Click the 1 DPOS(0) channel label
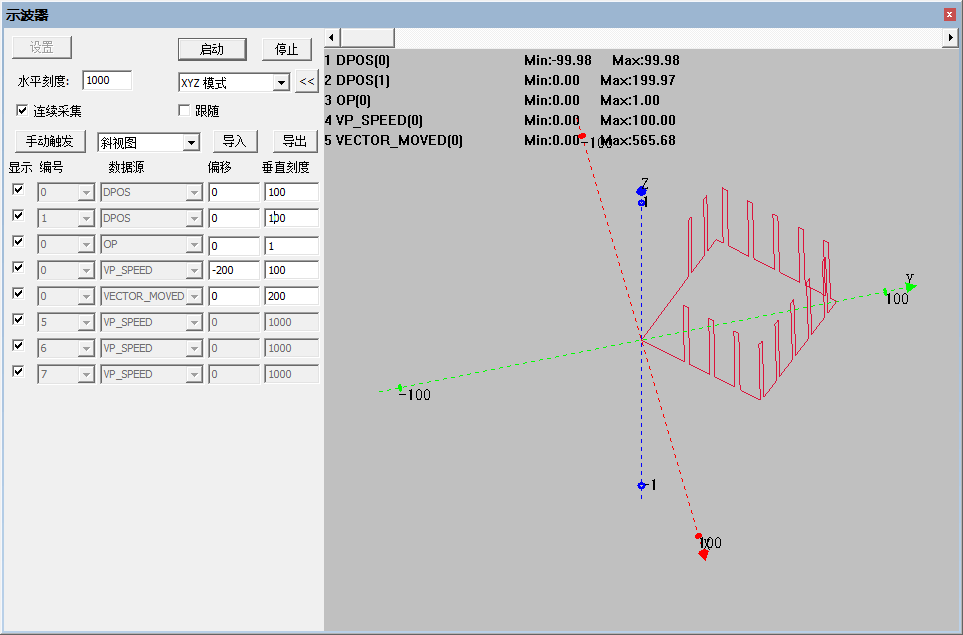 pos(357,60)
